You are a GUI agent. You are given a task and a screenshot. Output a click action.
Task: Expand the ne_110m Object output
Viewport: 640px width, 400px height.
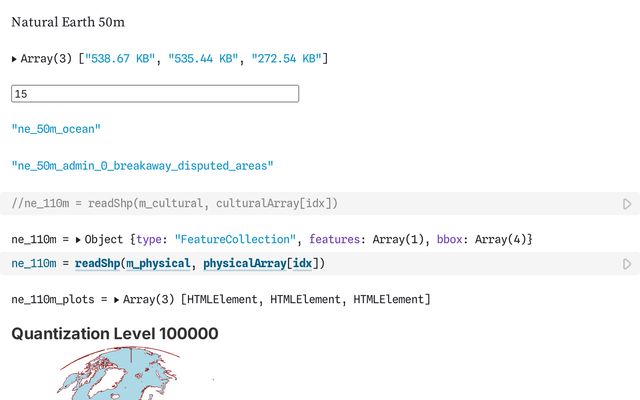(79, 240)
